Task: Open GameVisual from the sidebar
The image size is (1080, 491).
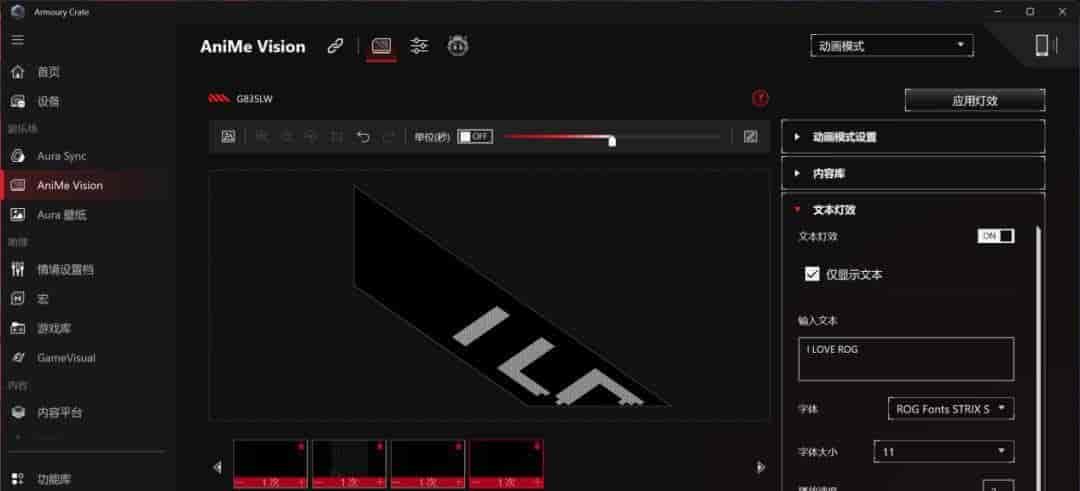Action: 66,358
